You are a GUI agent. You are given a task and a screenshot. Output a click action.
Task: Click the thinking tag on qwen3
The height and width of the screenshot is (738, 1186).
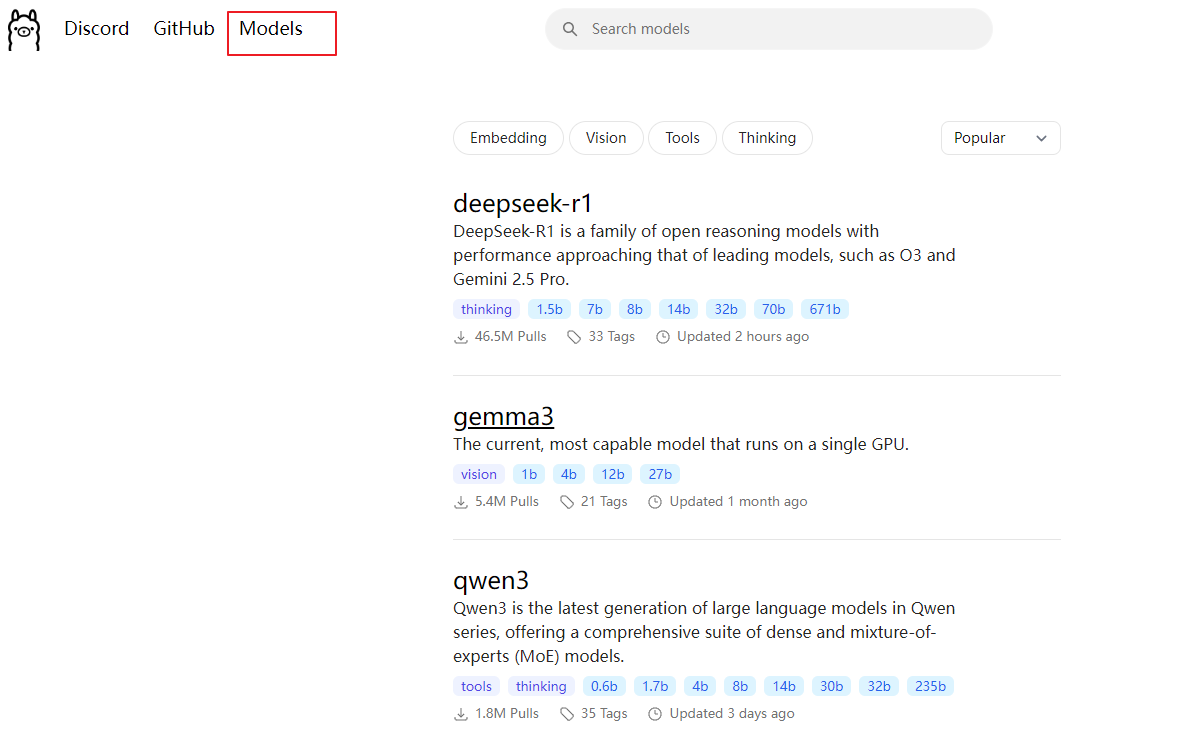541,687
